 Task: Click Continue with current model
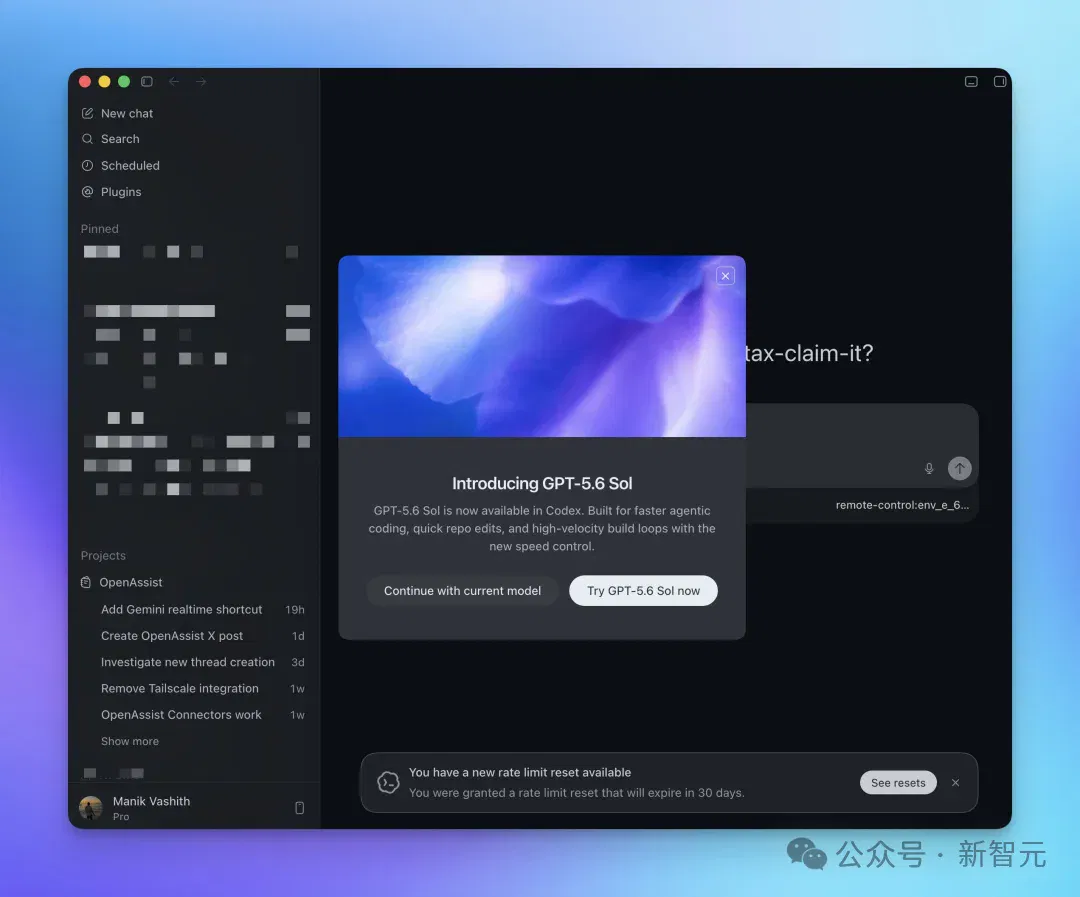tap(462, 590)
